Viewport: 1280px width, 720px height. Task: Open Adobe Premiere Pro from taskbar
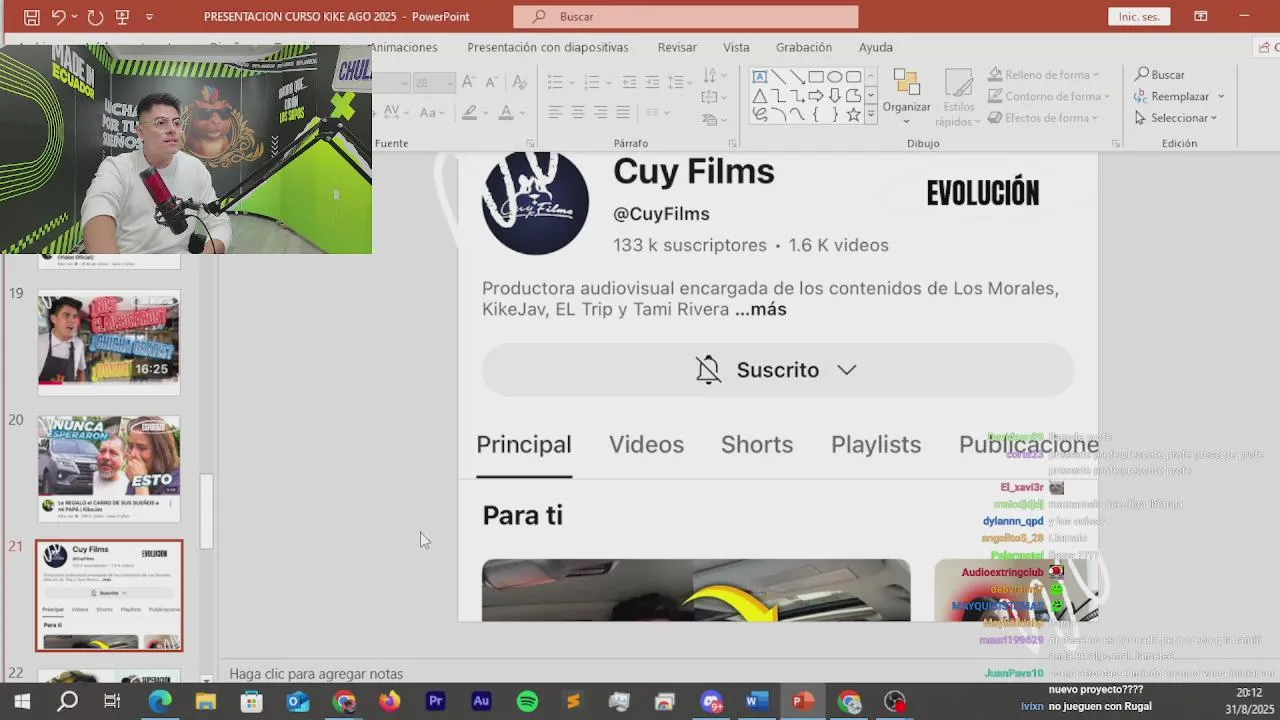pos(435,702)
